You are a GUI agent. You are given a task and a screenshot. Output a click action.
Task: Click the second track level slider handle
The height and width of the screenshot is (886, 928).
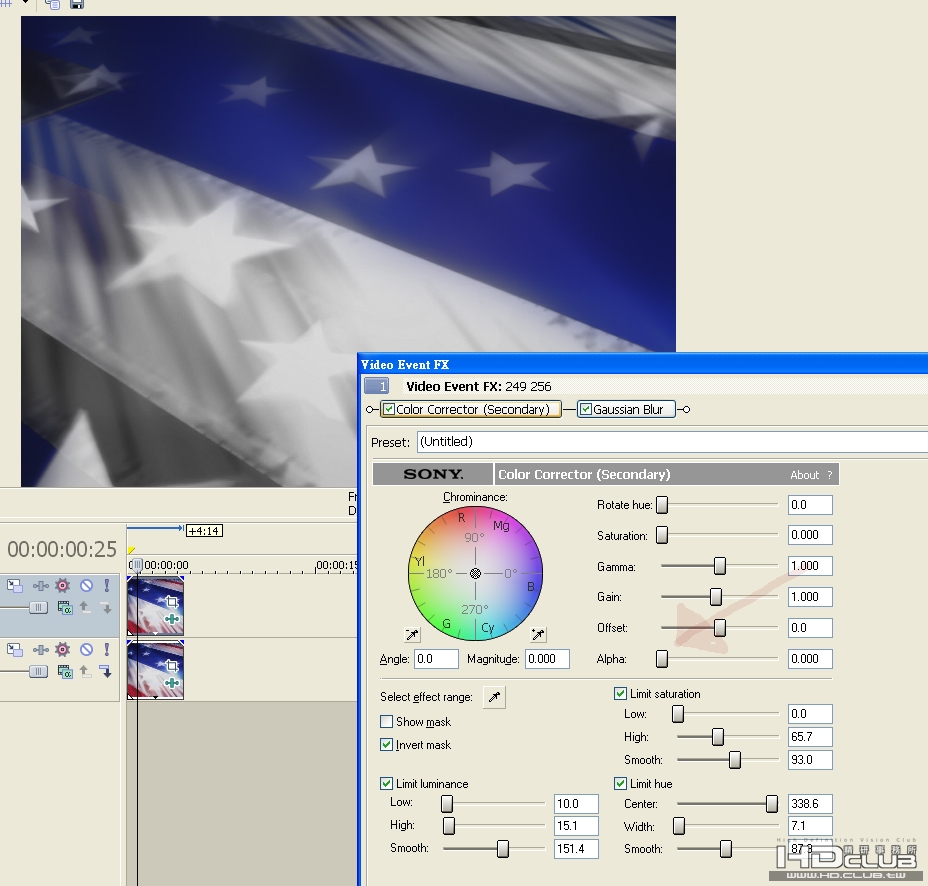click(x=38, y=671)
